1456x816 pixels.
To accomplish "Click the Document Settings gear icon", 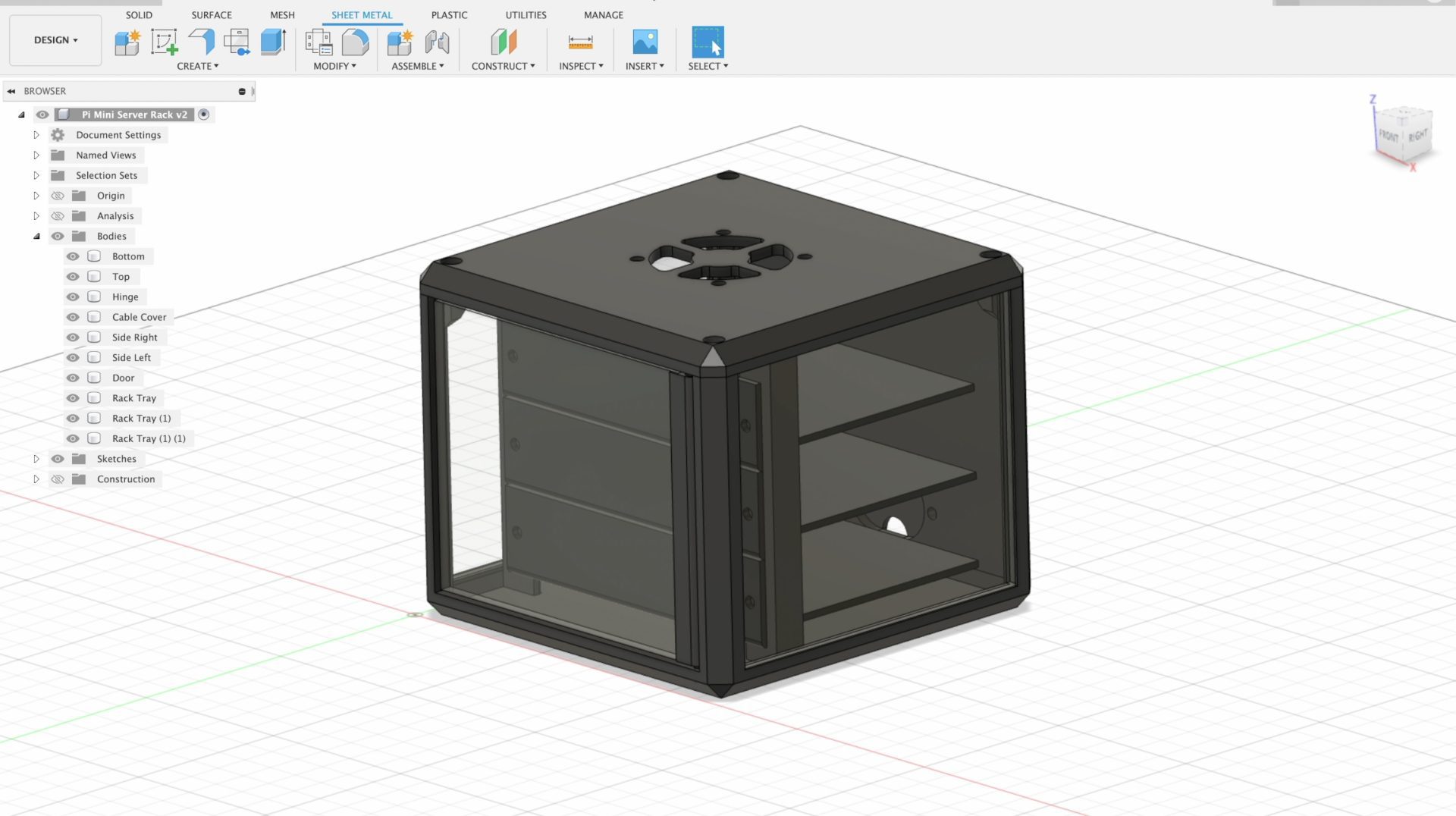I will pyautogui.click(x=58, y=135).
